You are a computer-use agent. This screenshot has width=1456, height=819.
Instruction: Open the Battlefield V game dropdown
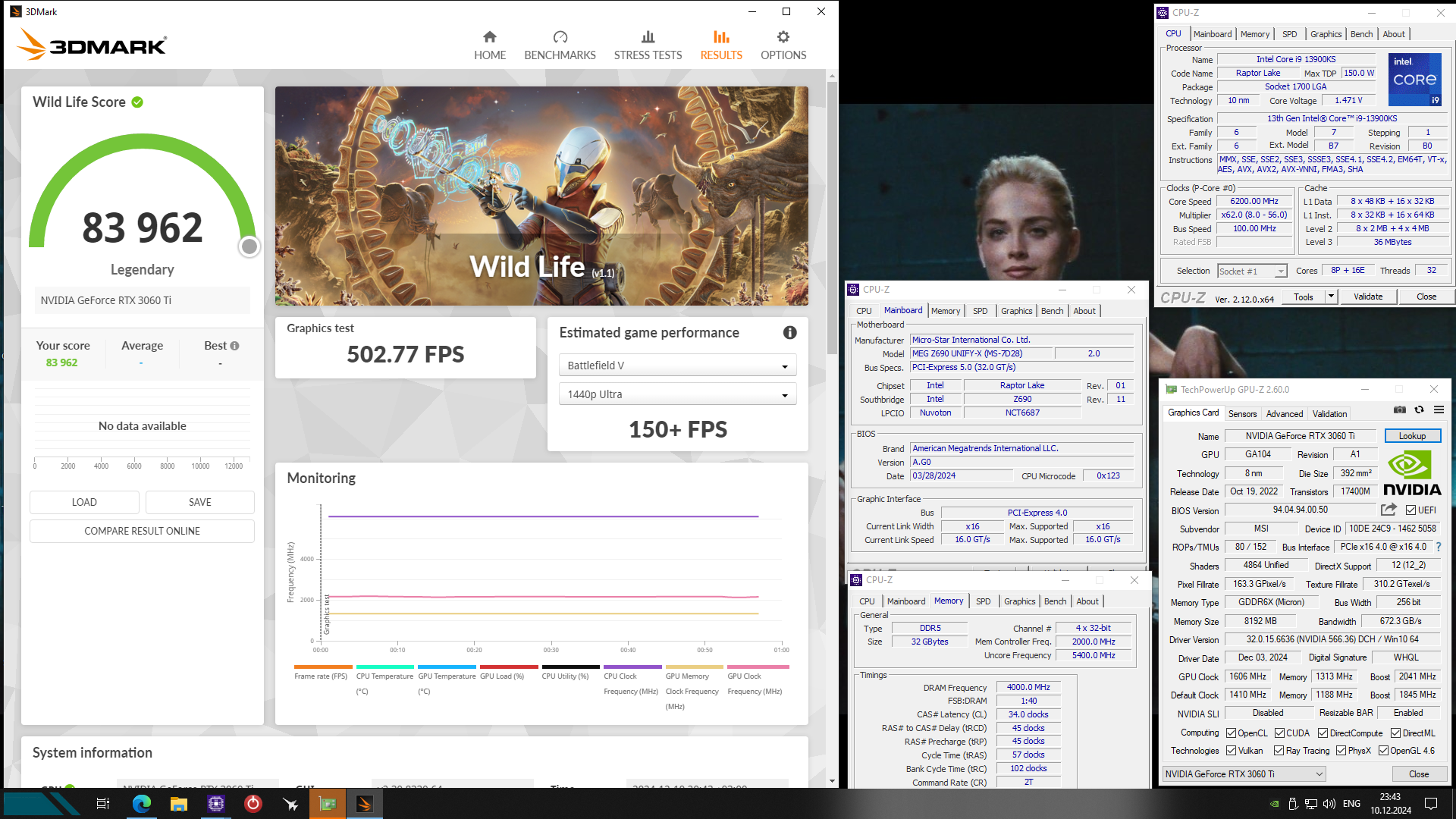[678, 366]
